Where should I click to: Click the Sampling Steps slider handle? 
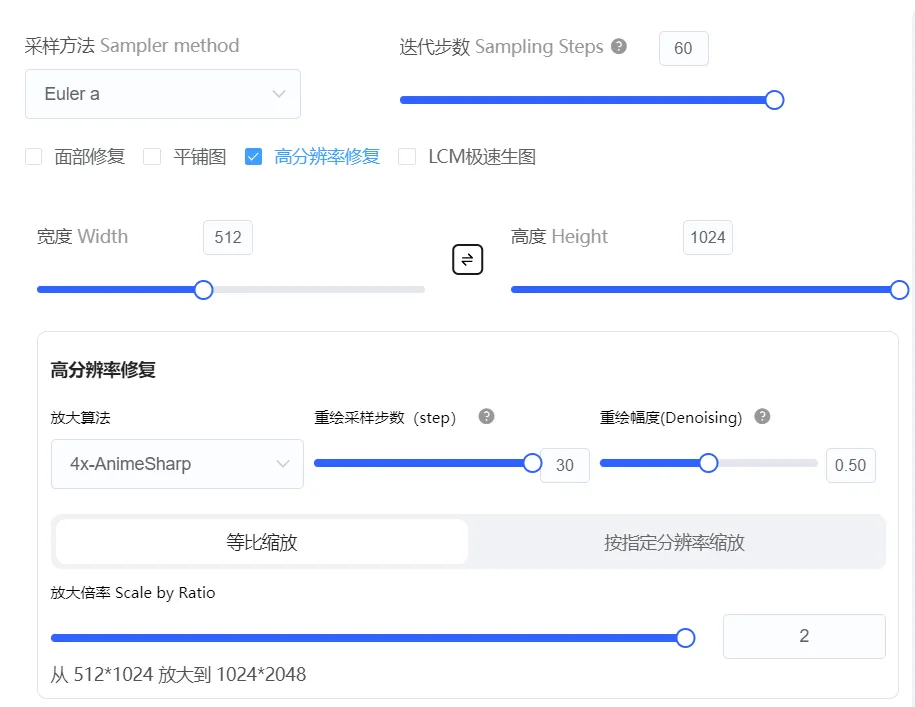coord(774,100)
